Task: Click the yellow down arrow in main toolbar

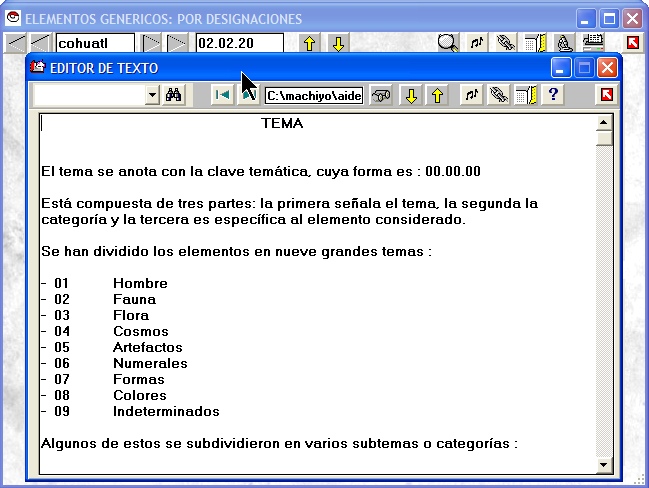Action: [338, 43]
